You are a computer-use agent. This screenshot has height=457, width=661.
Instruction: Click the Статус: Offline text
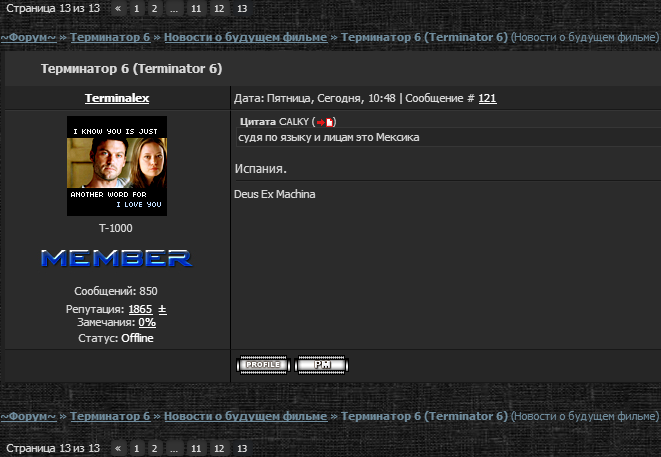tap(116, 339)
